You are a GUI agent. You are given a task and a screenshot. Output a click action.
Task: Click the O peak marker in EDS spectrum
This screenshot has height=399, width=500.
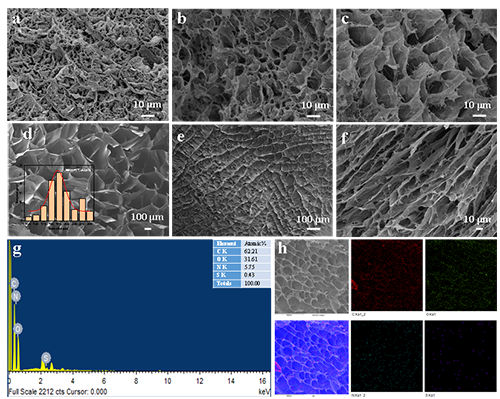pyautogui.click(x=18, y=329)
